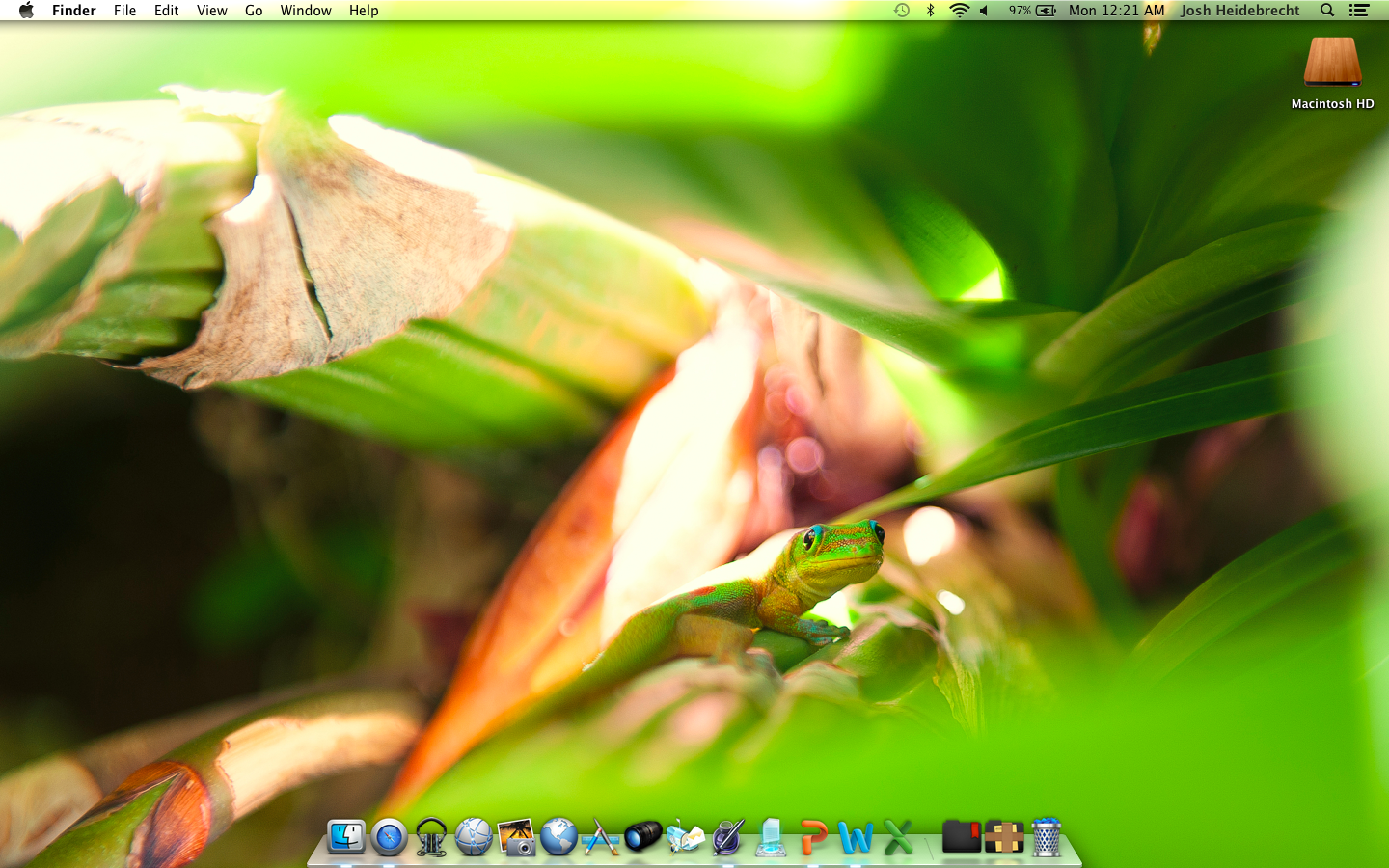
Task: Select the Macintosh HD desktop drive icon
Action: pyautogui.click(x=1332, y=62)
